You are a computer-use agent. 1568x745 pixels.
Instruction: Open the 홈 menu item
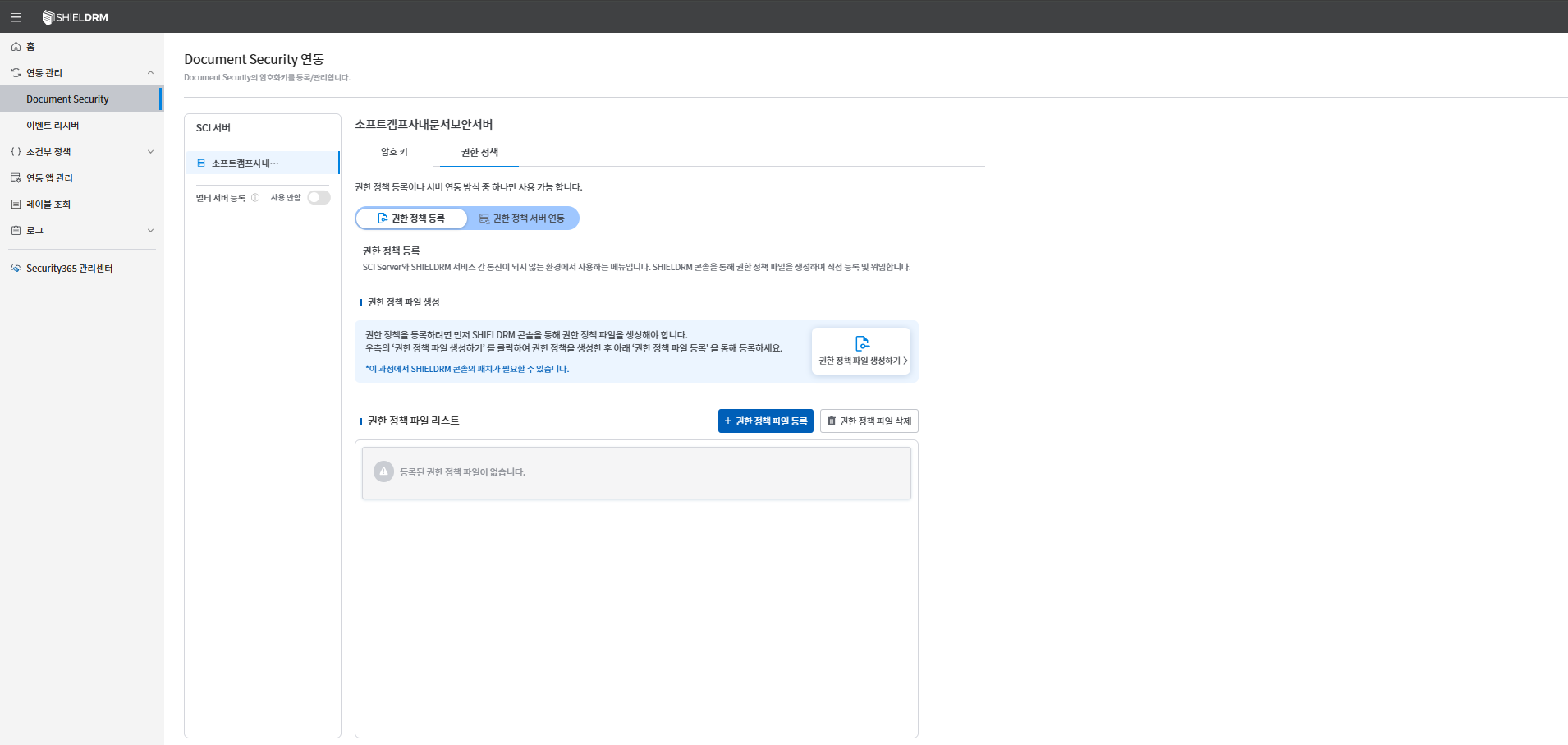pyautogui.click(x=82, y=47)
